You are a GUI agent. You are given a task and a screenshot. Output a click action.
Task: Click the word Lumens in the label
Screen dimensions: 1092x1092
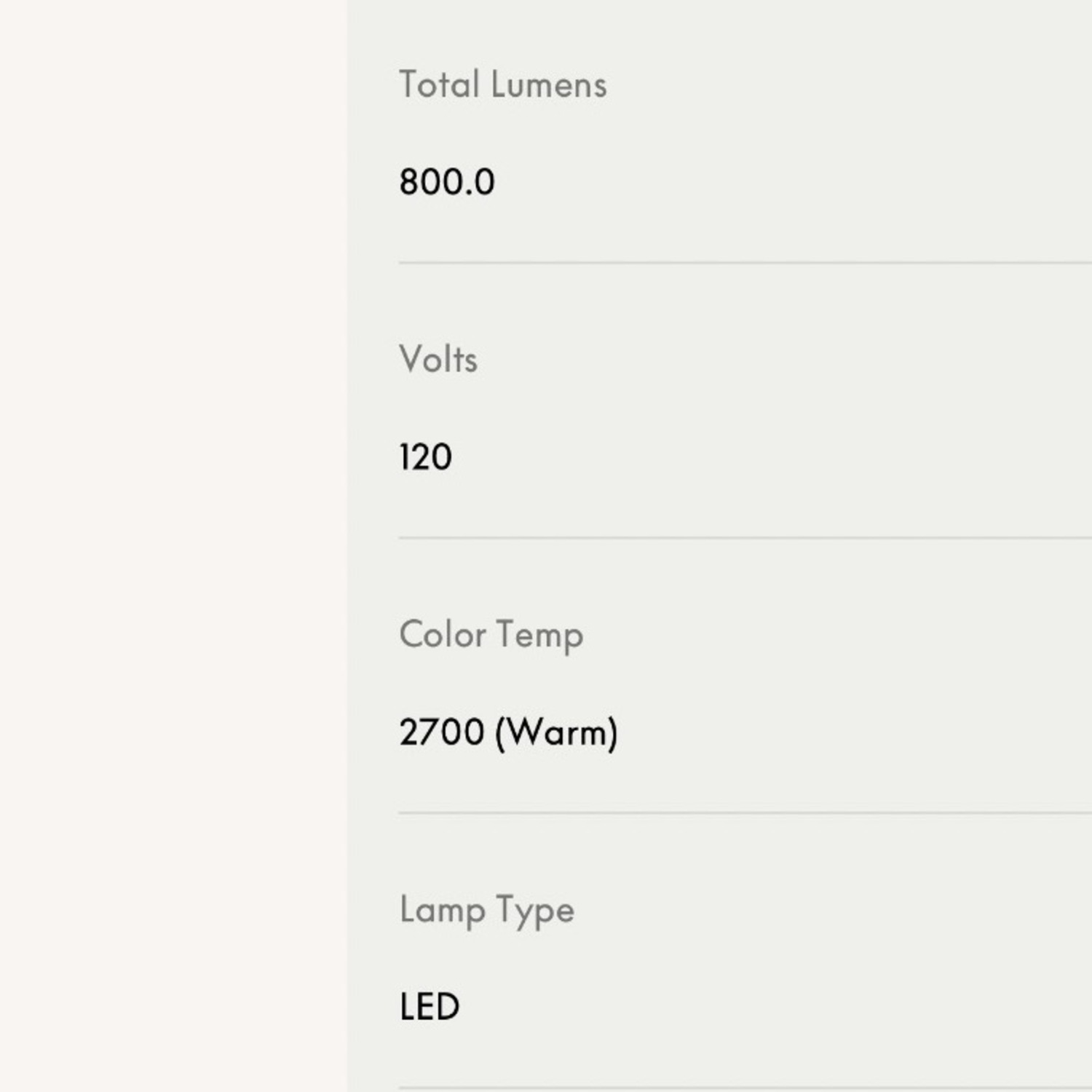(549, 84)
